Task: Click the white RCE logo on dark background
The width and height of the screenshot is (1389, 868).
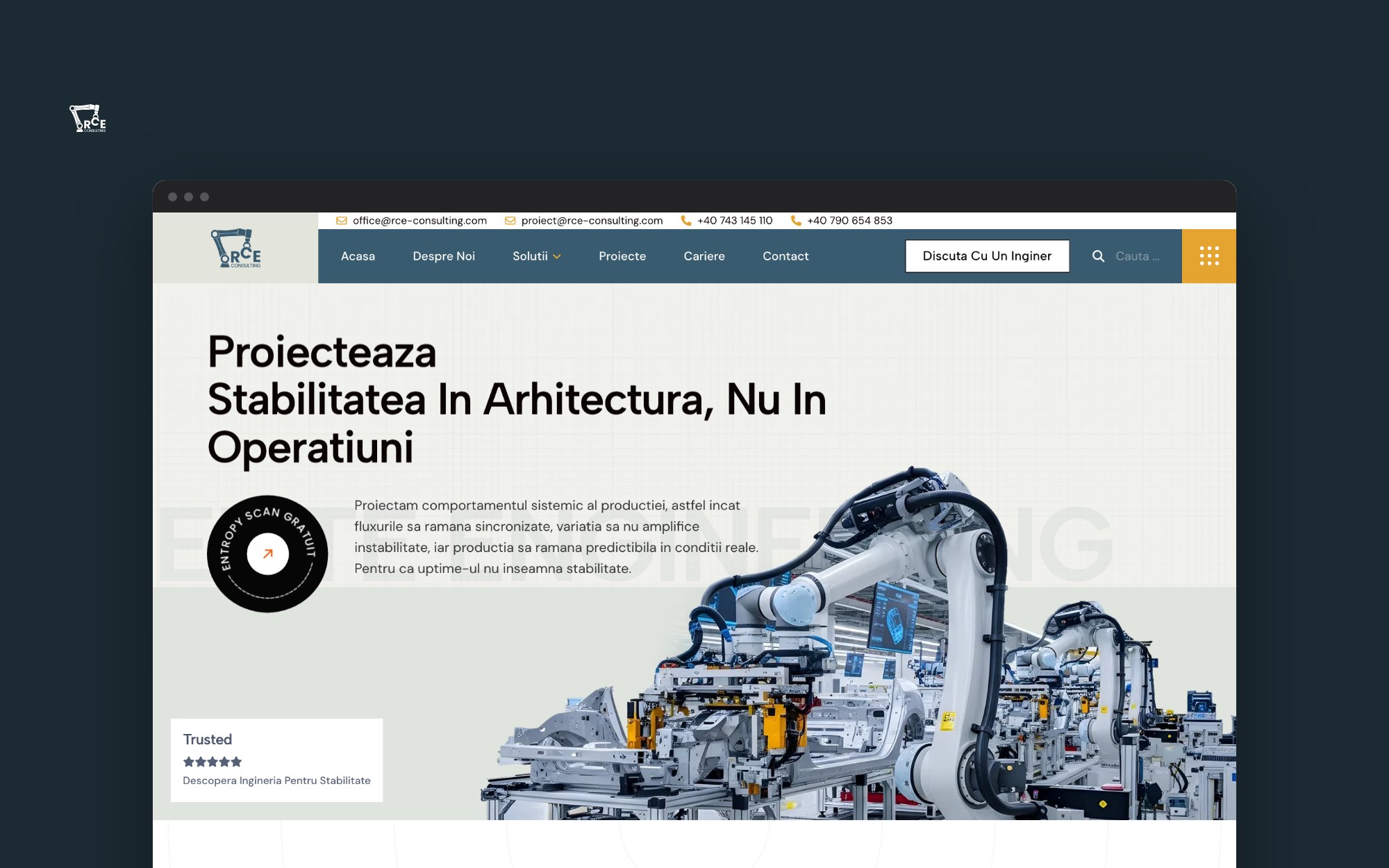Action: [x=88, y=118]
